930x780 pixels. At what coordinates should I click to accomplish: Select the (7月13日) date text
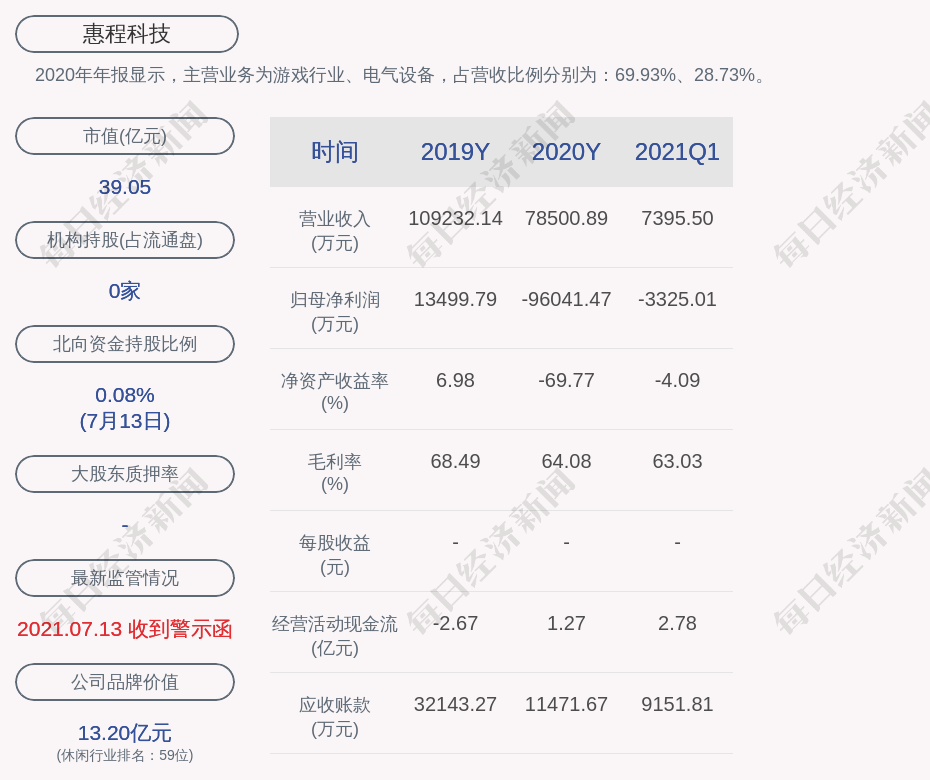125,421
